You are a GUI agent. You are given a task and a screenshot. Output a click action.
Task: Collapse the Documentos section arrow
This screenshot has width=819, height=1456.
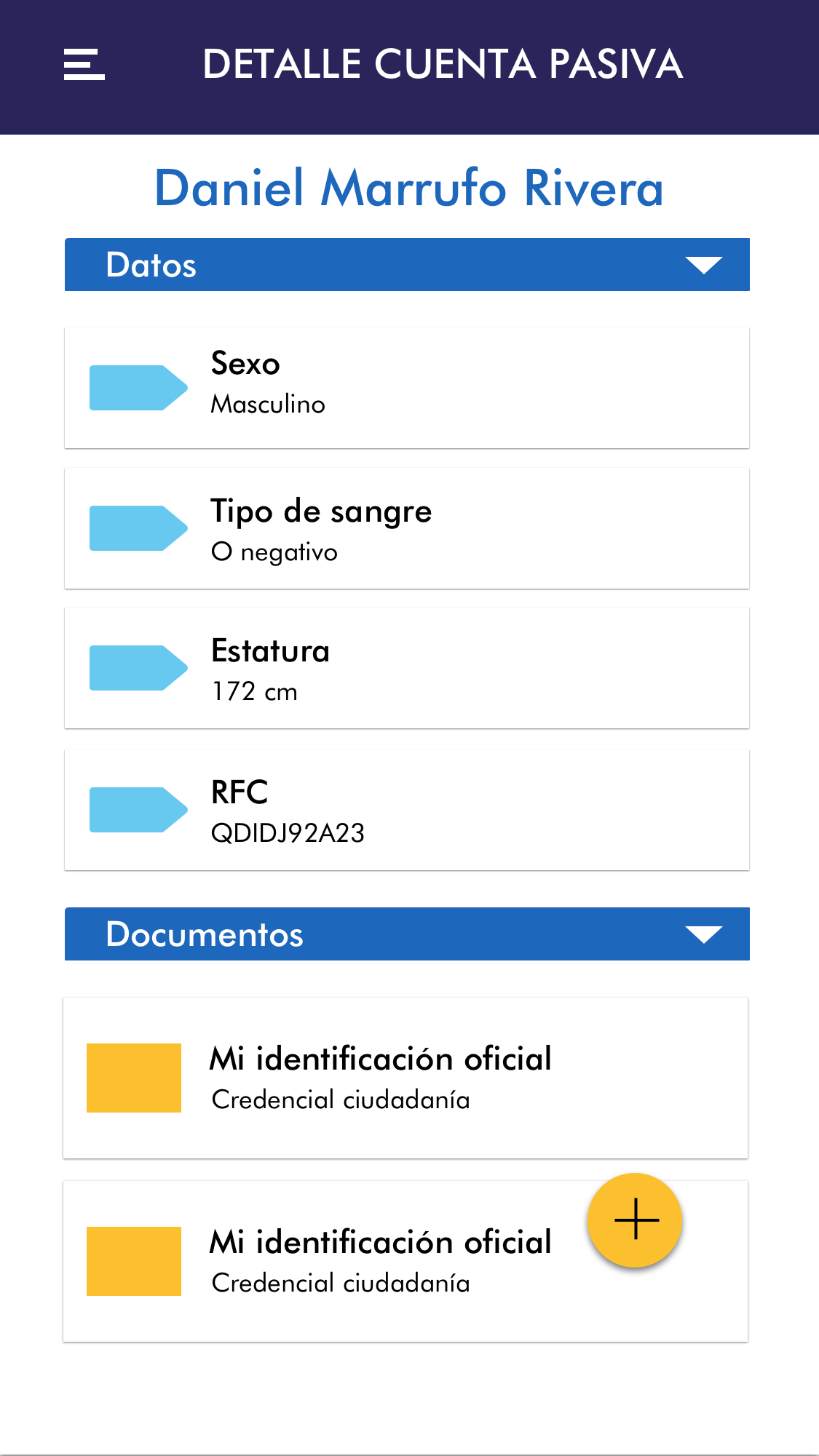pos(703,934)
